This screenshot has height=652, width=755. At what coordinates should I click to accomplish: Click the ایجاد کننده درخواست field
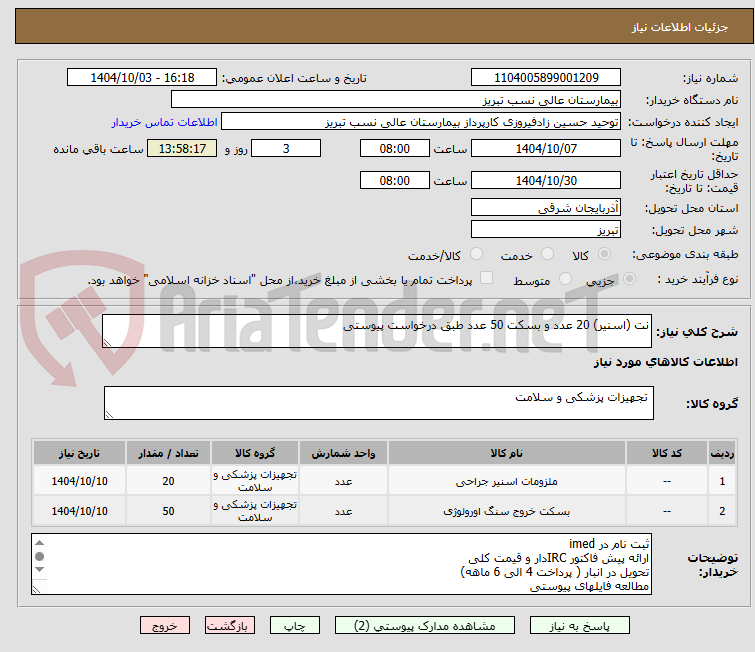coord(421,122)
